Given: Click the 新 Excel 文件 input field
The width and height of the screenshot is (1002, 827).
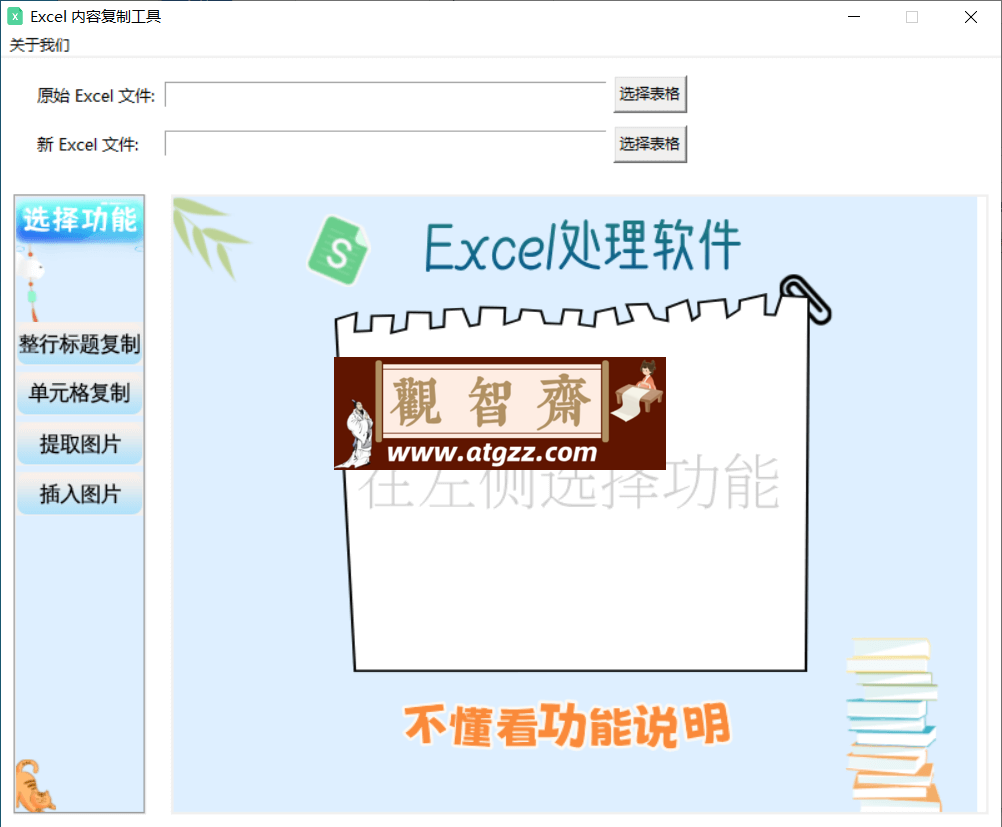Looking at the screenshot, I should [x=385, y=144].
